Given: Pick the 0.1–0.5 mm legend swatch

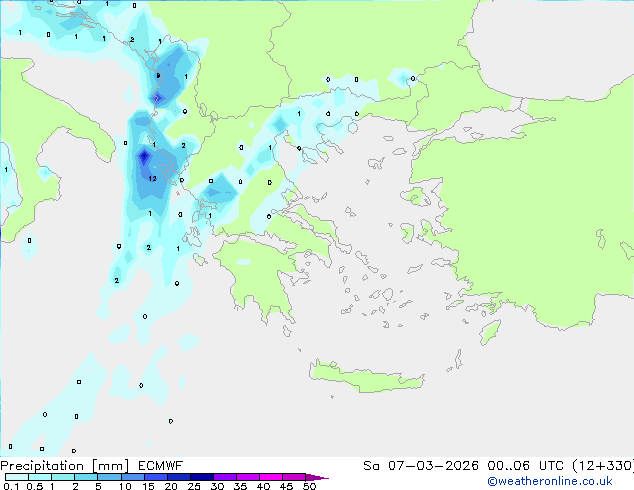Looking at the screenshot, I should coord(17,477).
